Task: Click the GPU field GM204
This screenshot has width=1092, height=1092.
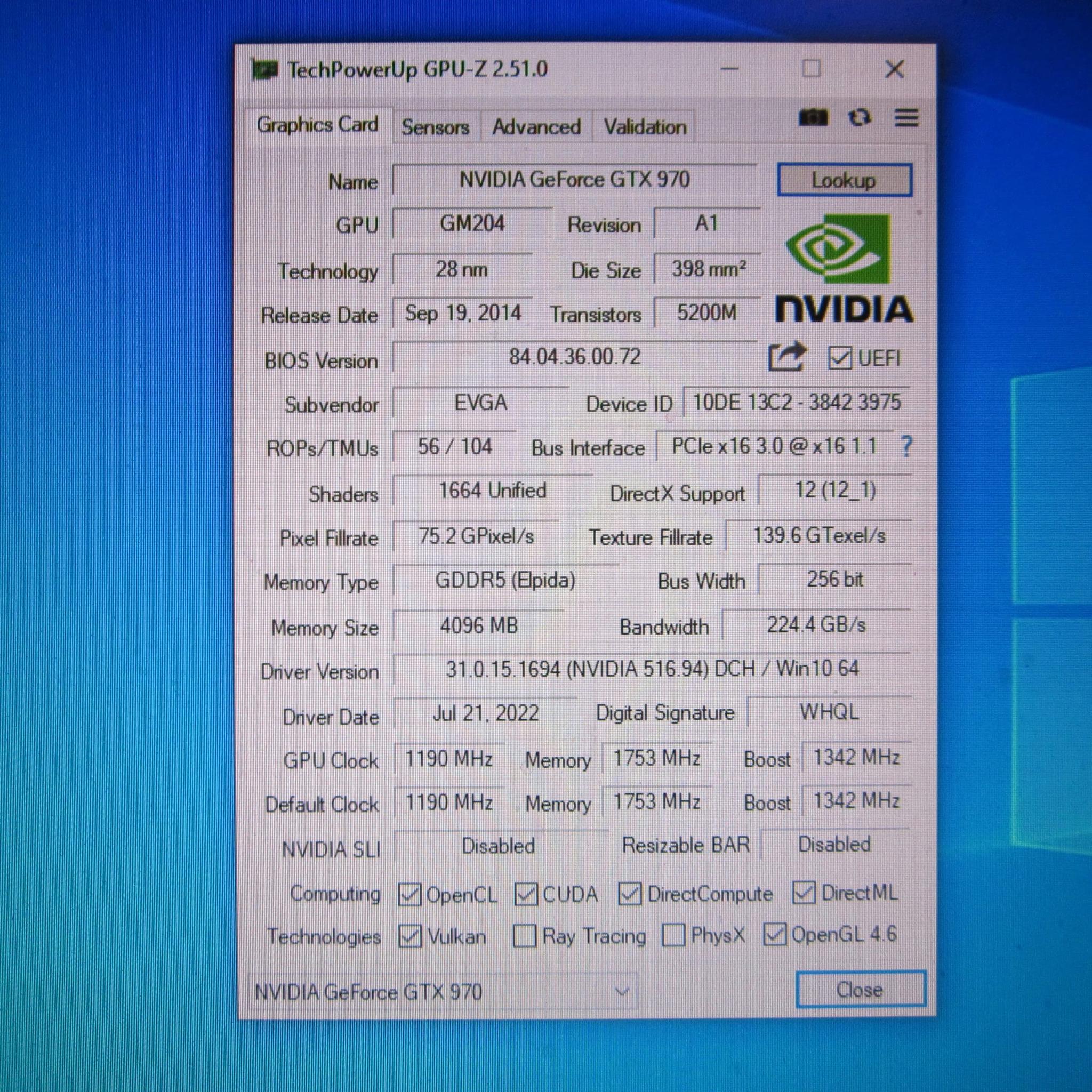Action: tap(472, 223)
